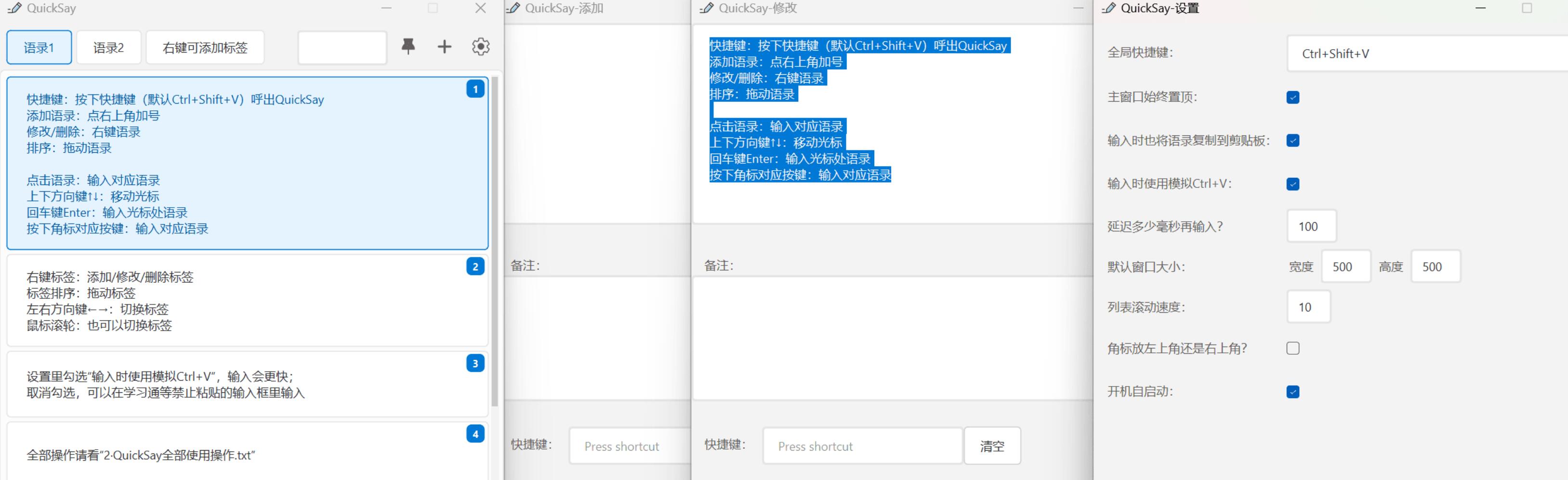Pin the QuickSay main window
This screenshot has height=480, width=1568.
click(408, 47)
